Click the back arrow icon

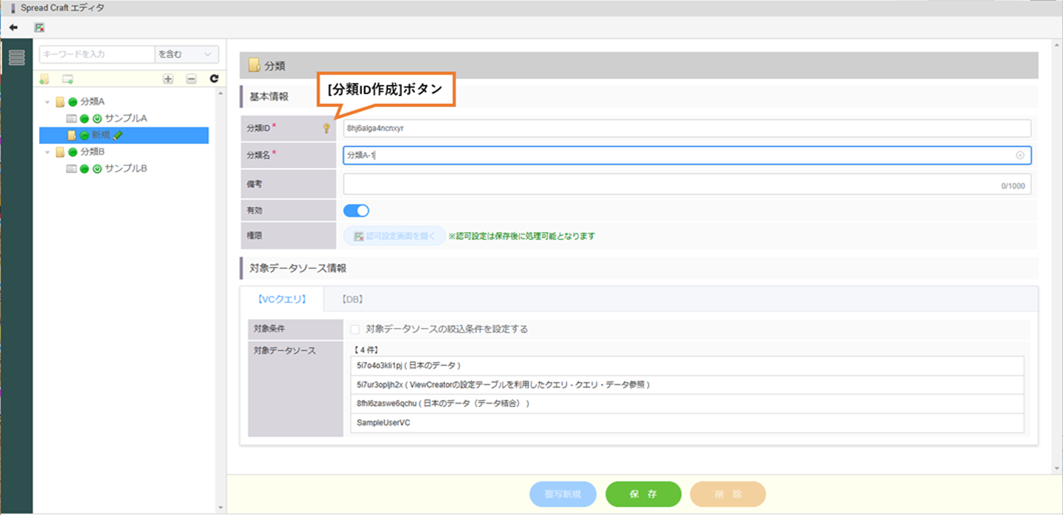(x=13, y=27)
